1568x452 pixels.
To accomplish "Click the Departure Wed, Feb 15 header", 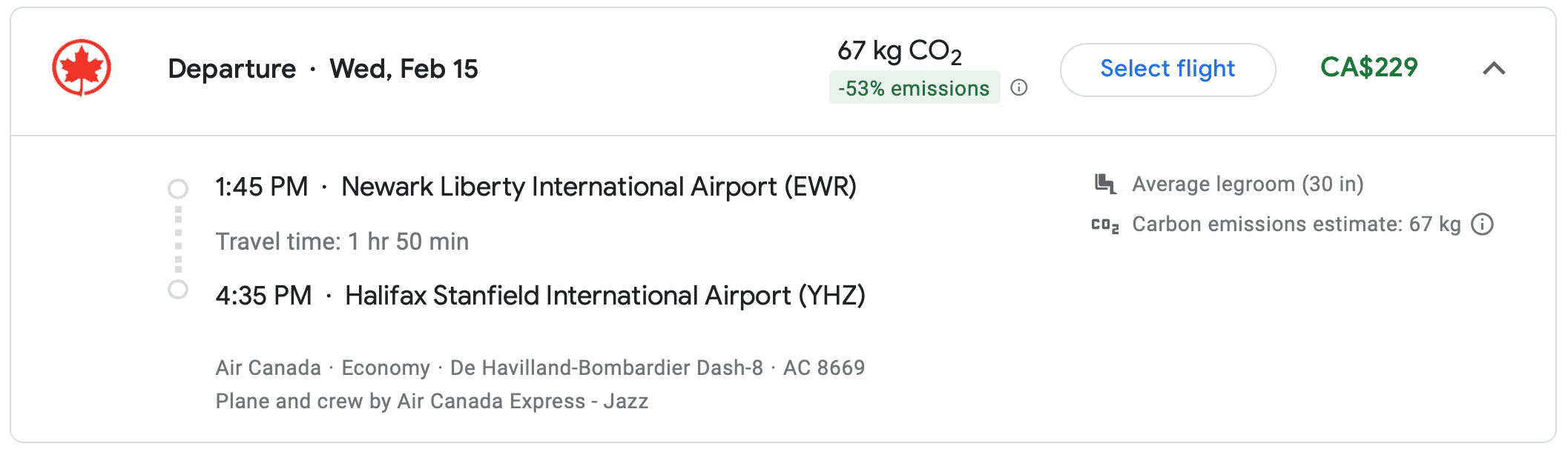I will pos(323,69).
